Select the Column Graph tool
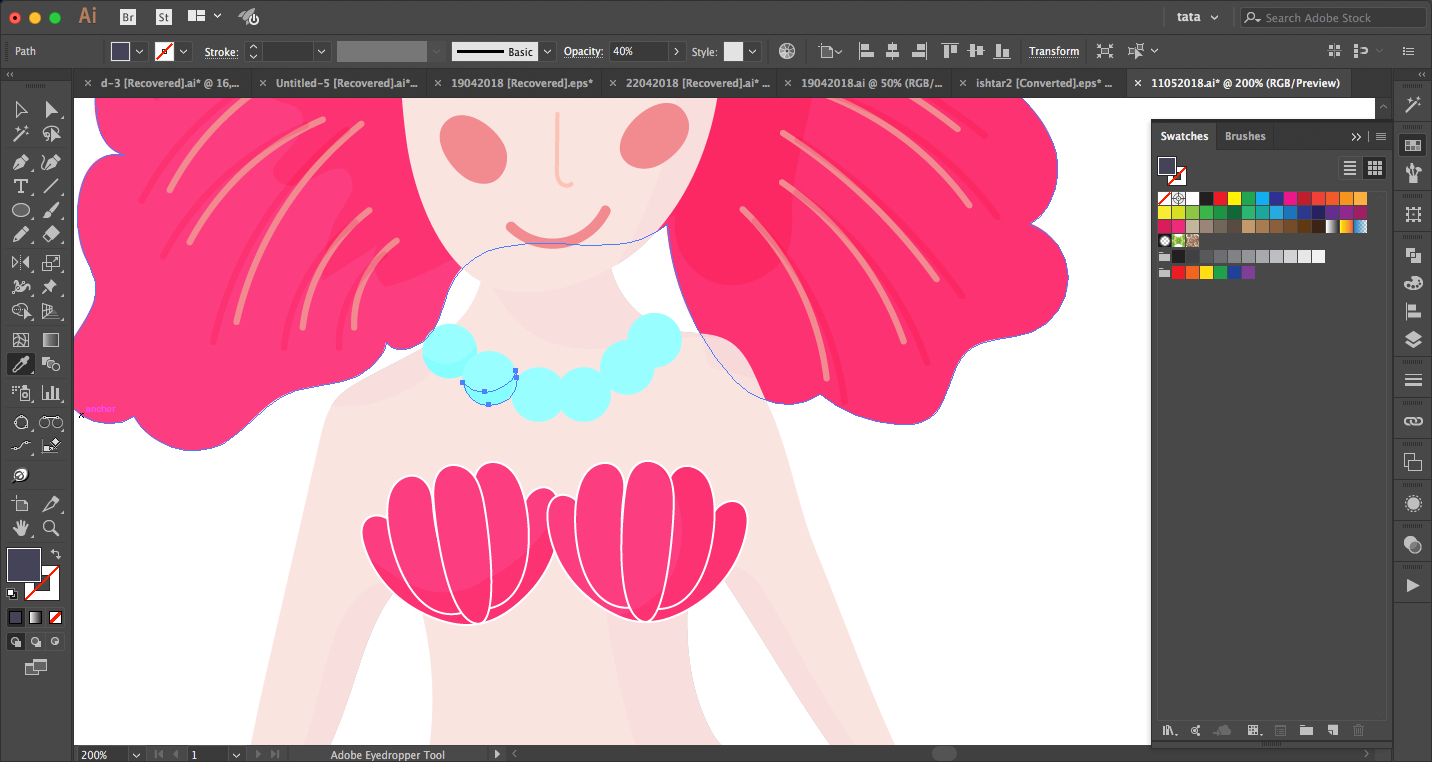 tap(51, 393)
